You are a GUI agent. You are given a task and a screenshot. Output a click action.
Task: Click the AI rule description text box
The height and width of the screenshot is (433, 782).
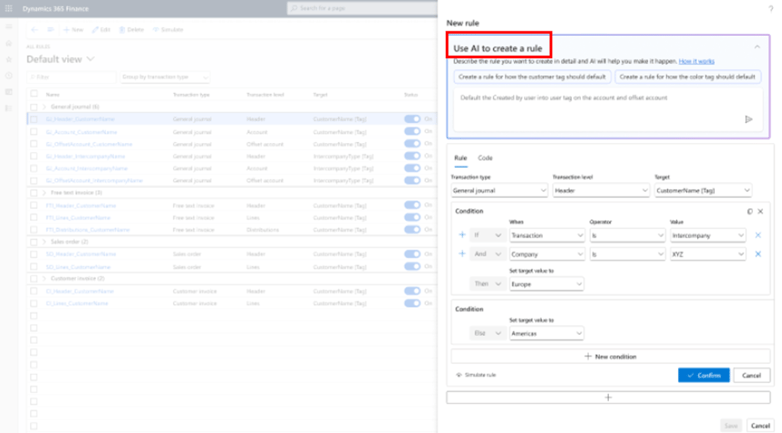(x=608, y=109)
